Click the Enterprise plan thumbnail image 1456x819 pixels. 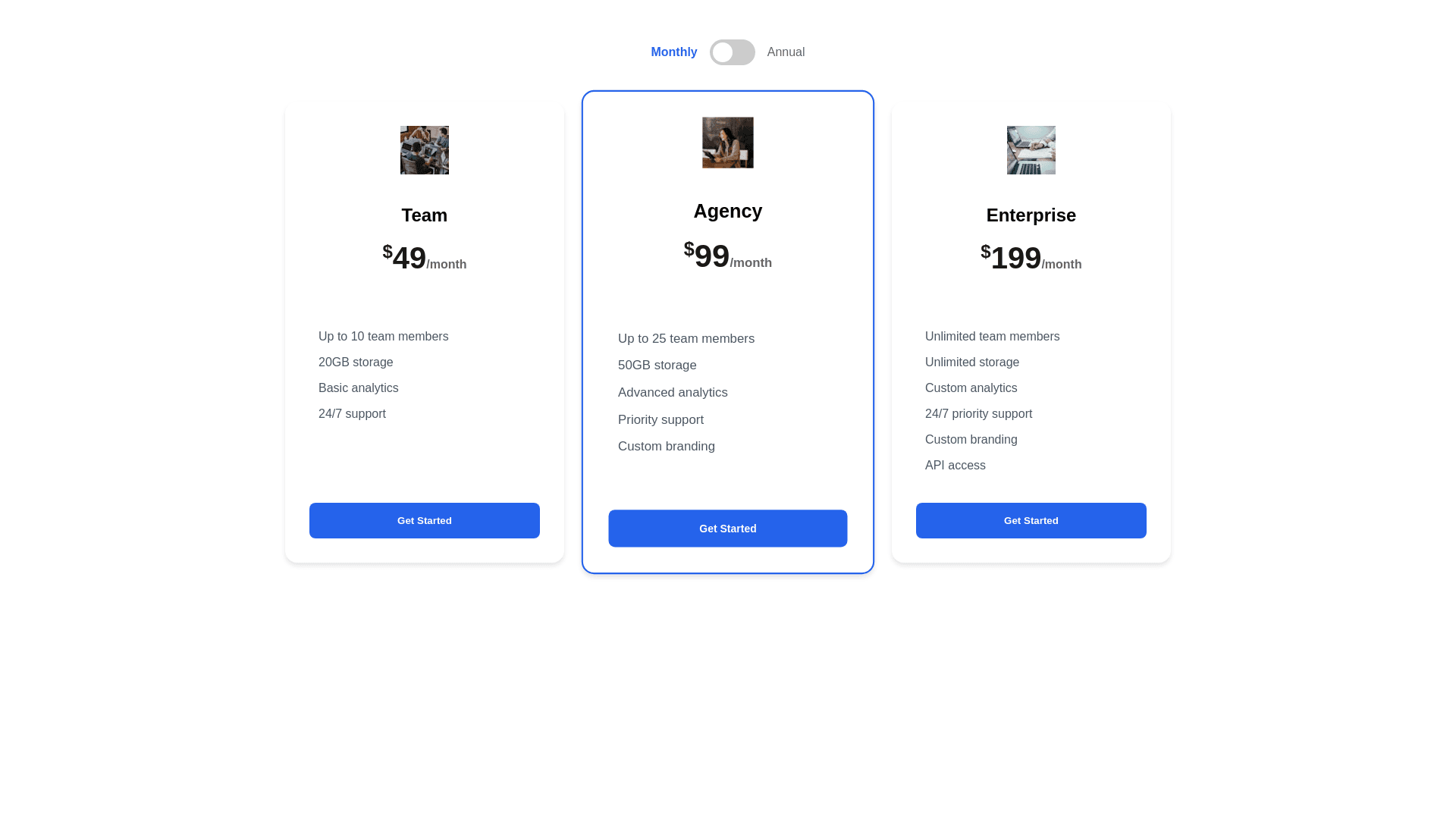point(1031,150)
